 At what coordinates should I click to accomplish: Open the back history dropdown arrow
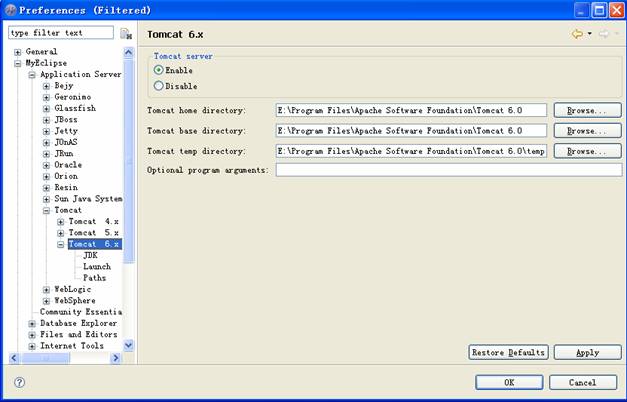pos(590,34)
